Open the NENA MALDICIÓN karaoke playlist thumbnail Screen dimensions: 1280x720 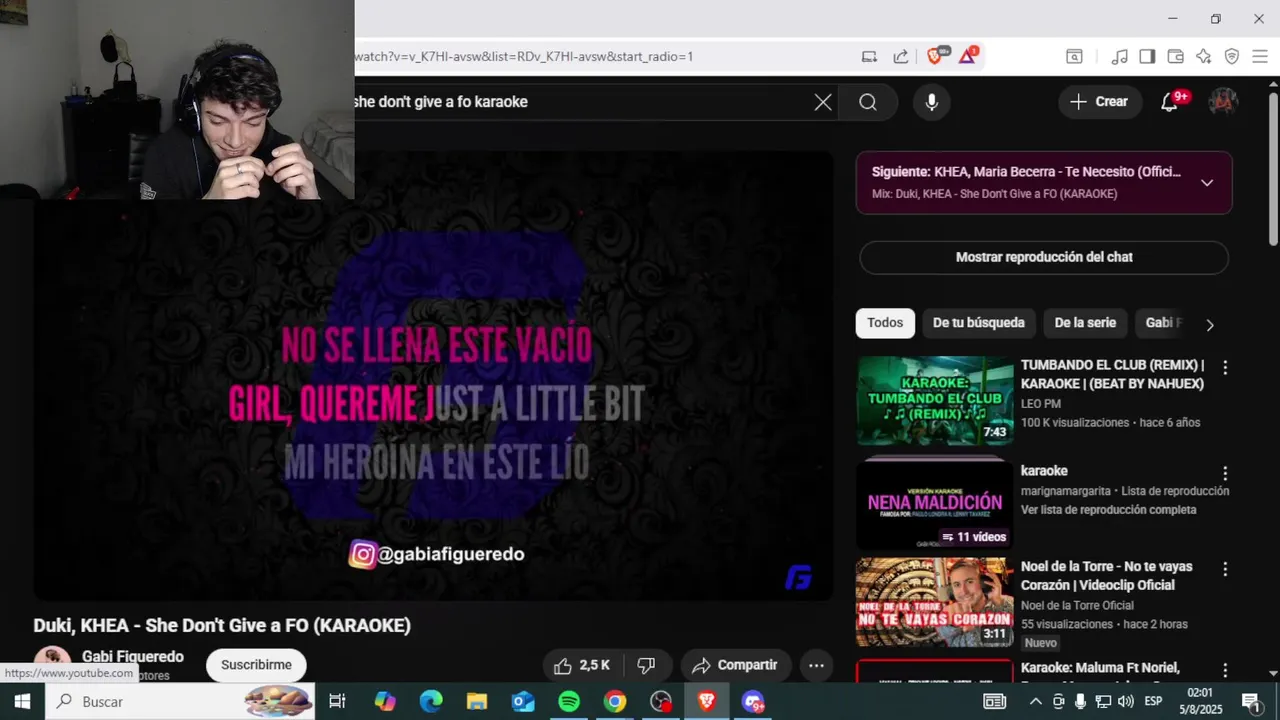[935, 504]
